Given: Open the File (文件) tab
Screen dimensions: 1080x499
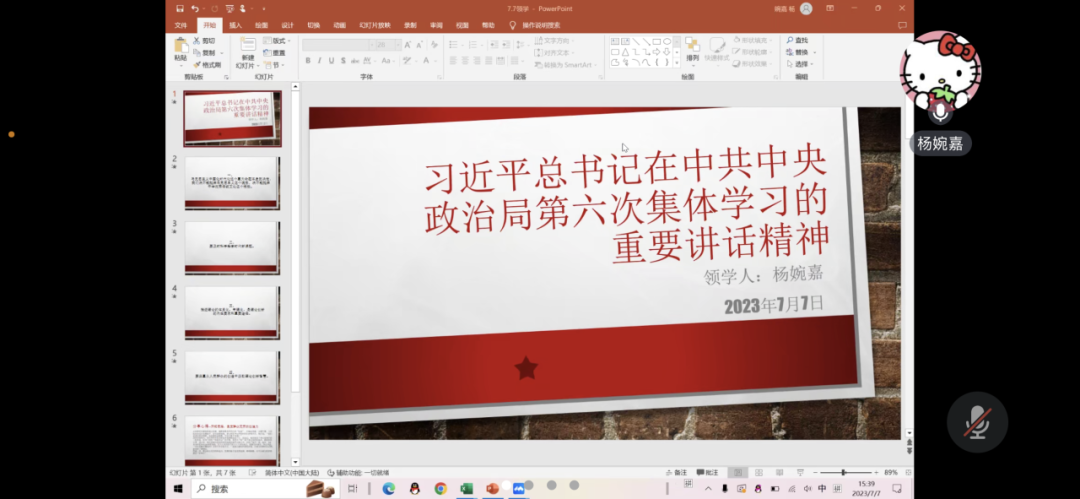Looking at the screenshot, I should click(180, 26).
